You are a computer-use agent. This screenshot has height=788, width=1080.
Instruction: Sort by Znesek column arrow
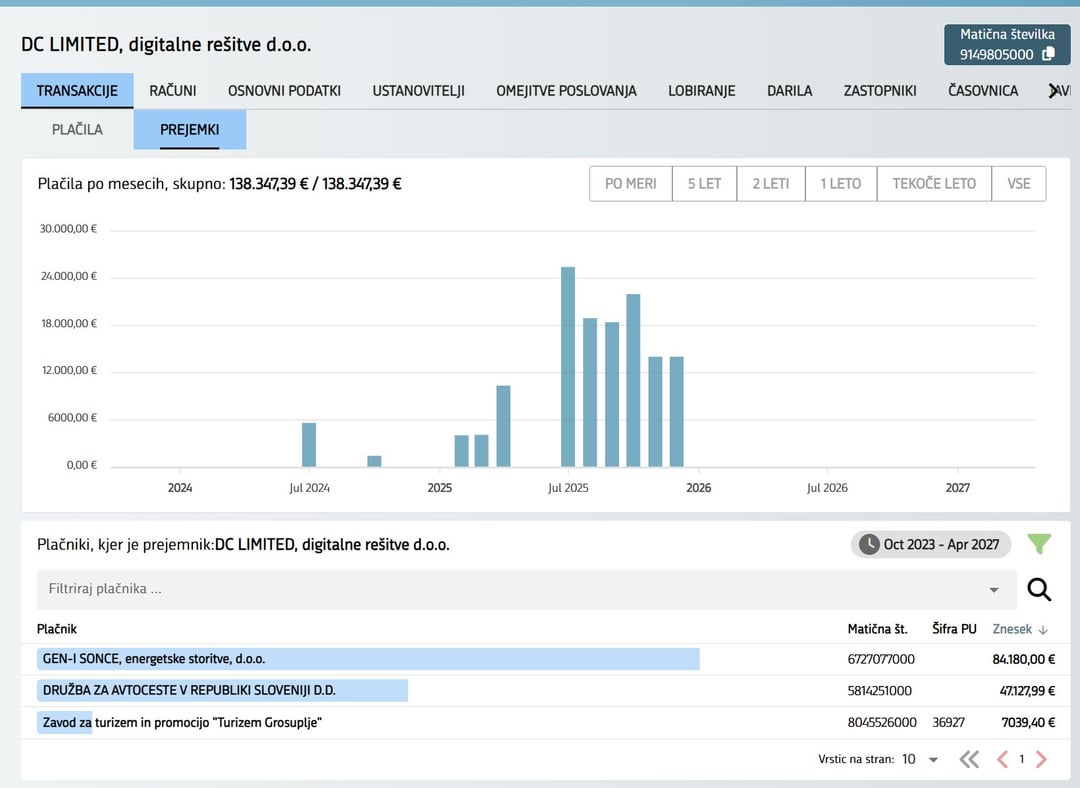point(1043,629)
